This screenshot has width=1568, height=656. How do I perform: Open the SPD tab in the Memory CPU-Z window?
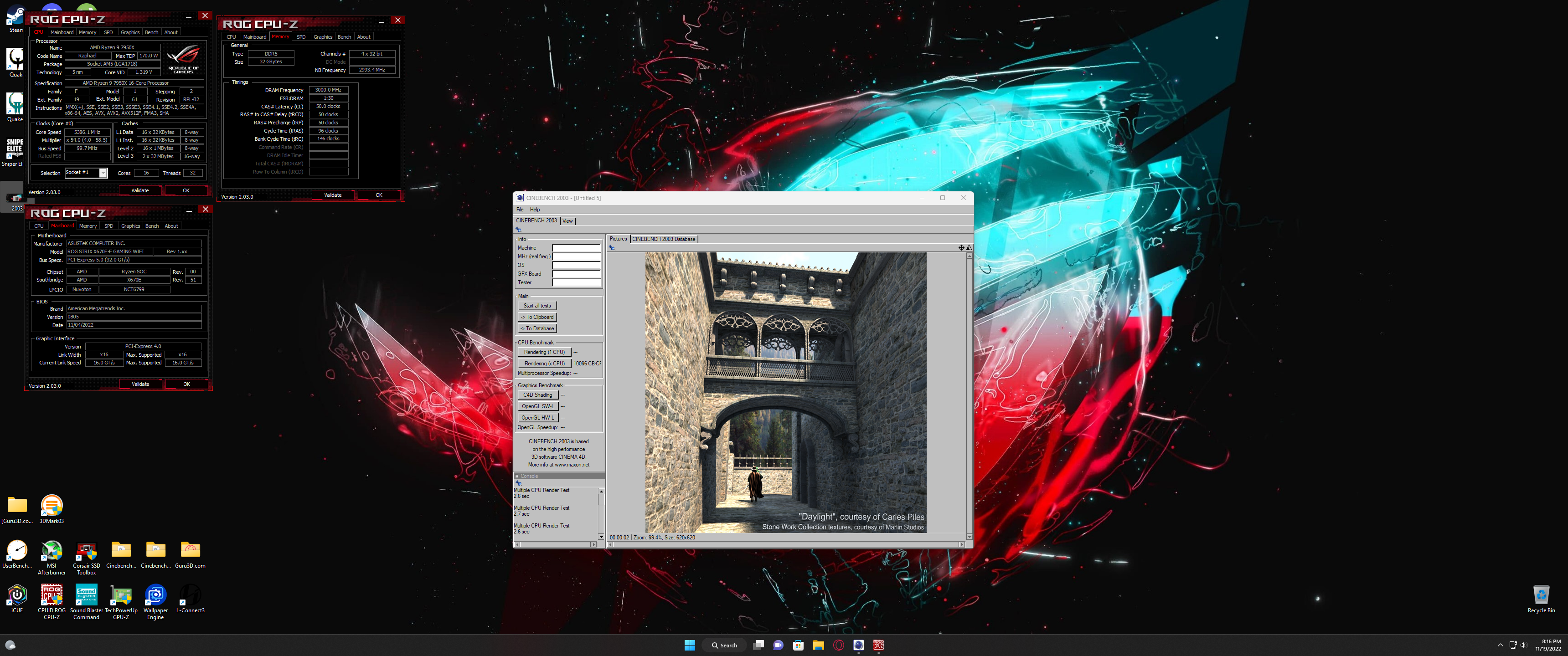pos(301,37)
